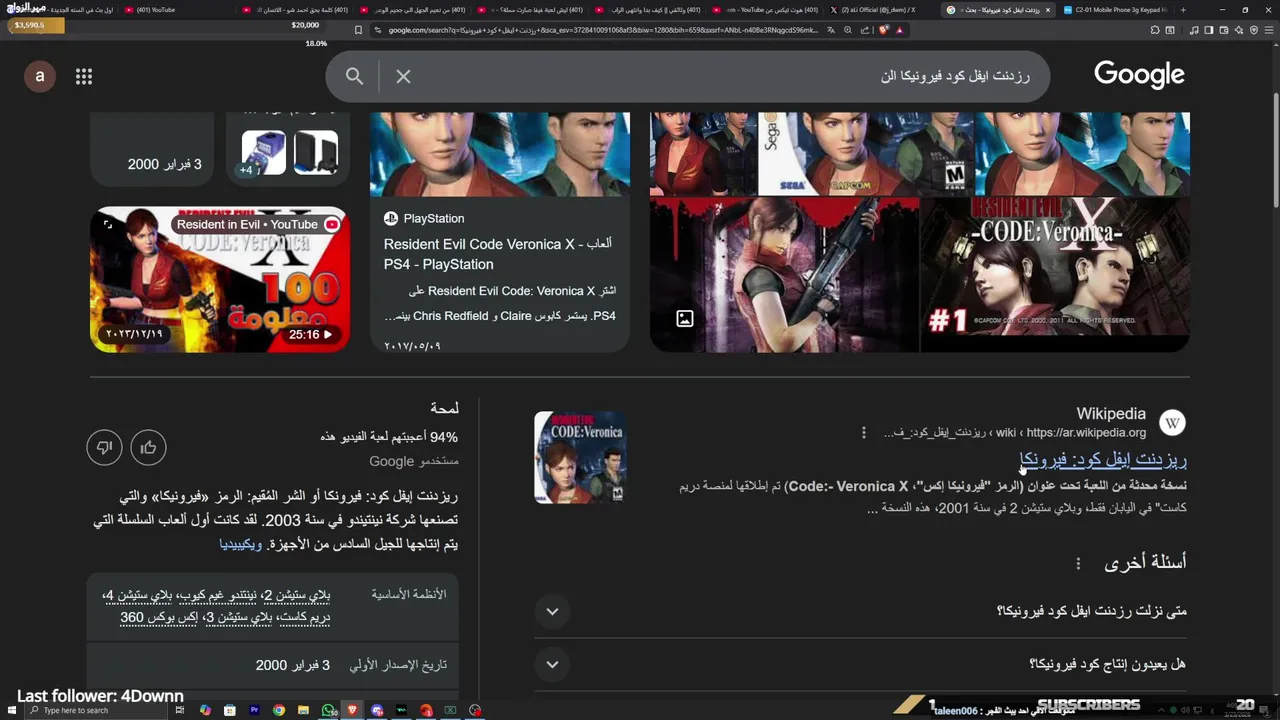
Task: Open the 100 معلومة YouTube video thumbnail
Action: 220,280
